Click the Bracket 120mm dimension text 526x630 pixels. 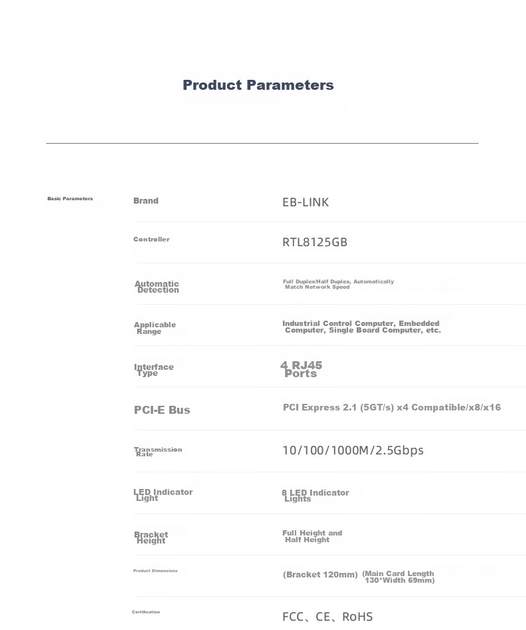(320, 575)
